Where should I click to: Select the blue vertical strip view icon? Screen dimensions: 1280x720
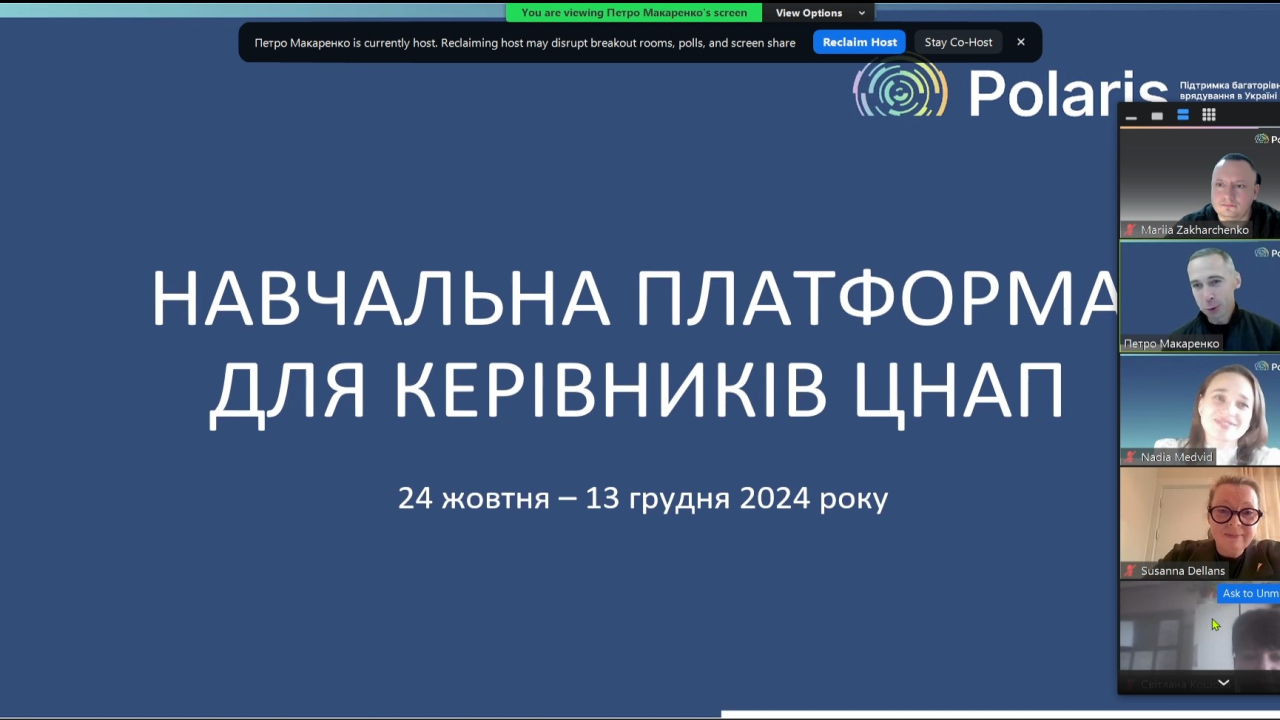(1183, 116)
